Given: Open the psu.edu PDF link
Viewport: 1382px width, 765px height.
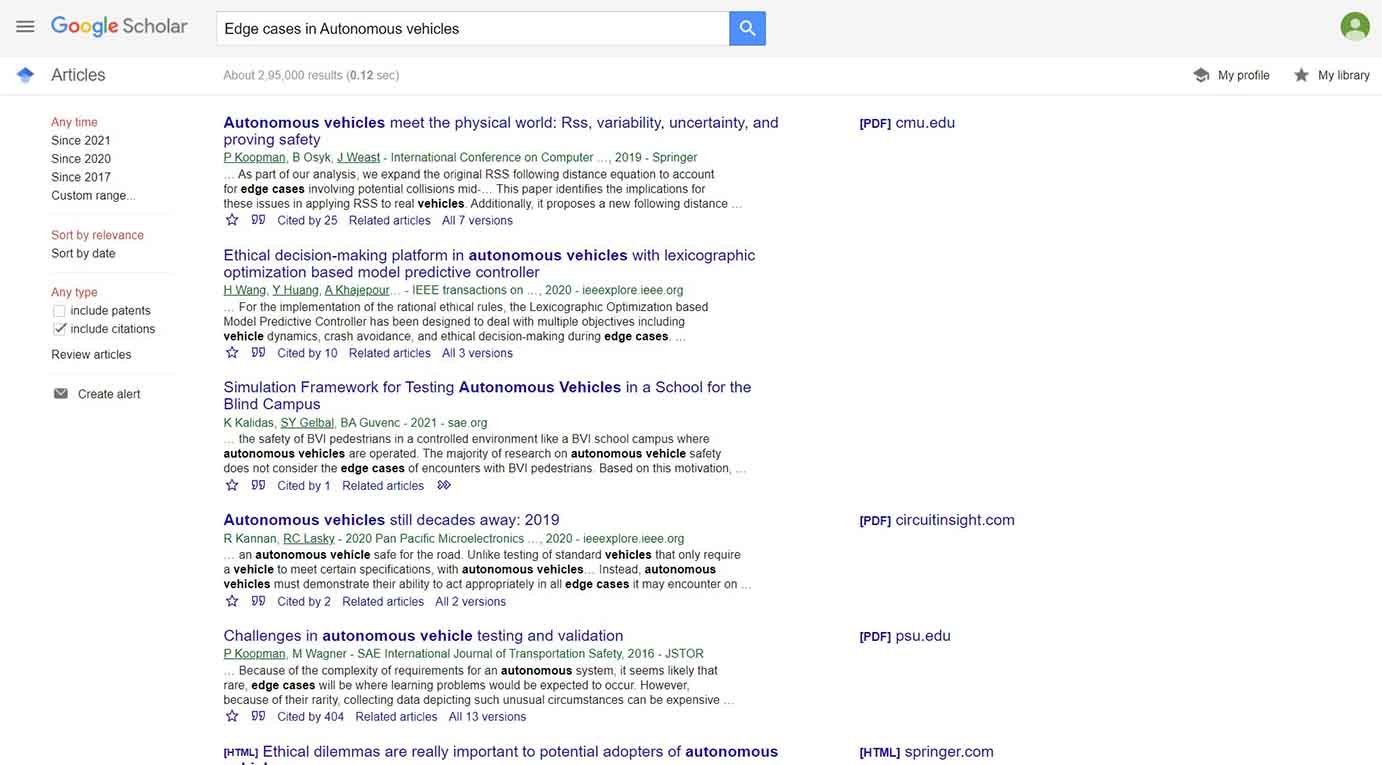Looking at the screenshot, I should [x=905, y=636].
